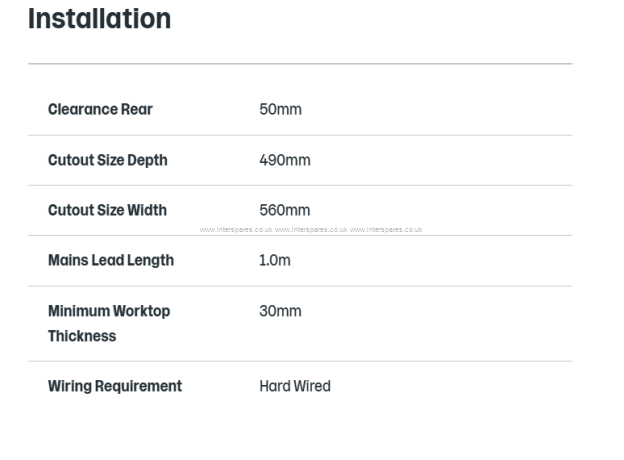
Task: Click the word Thickness
Action: point(82,336)
